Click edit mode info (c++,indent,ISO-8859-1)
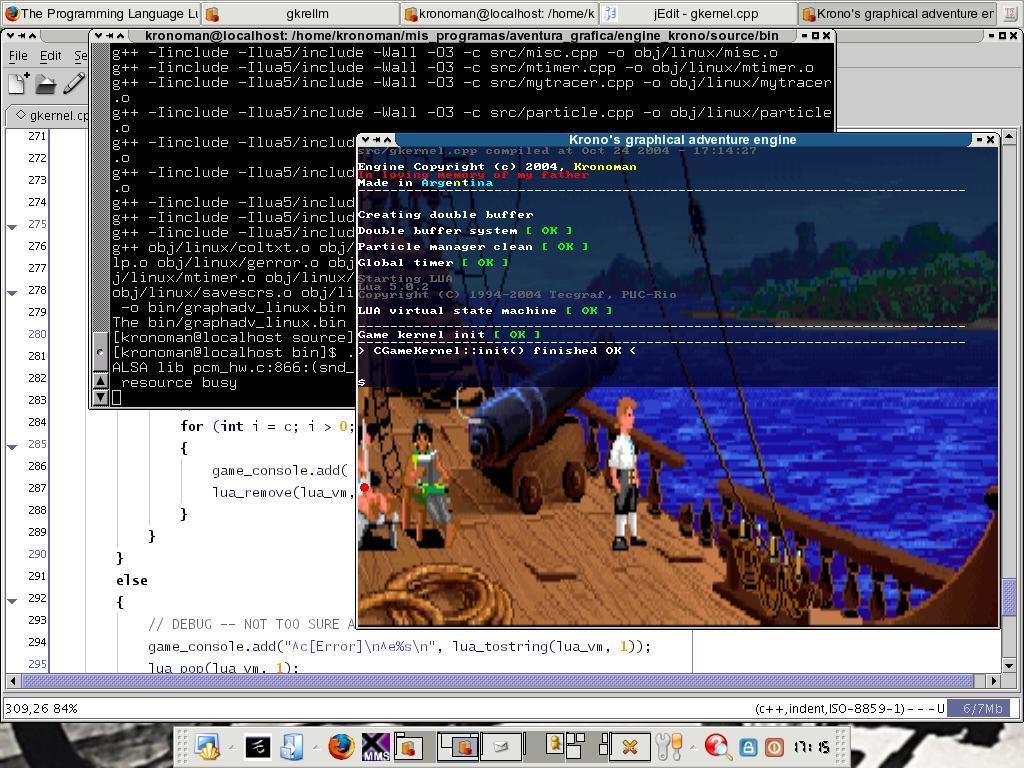 (829, 709)
